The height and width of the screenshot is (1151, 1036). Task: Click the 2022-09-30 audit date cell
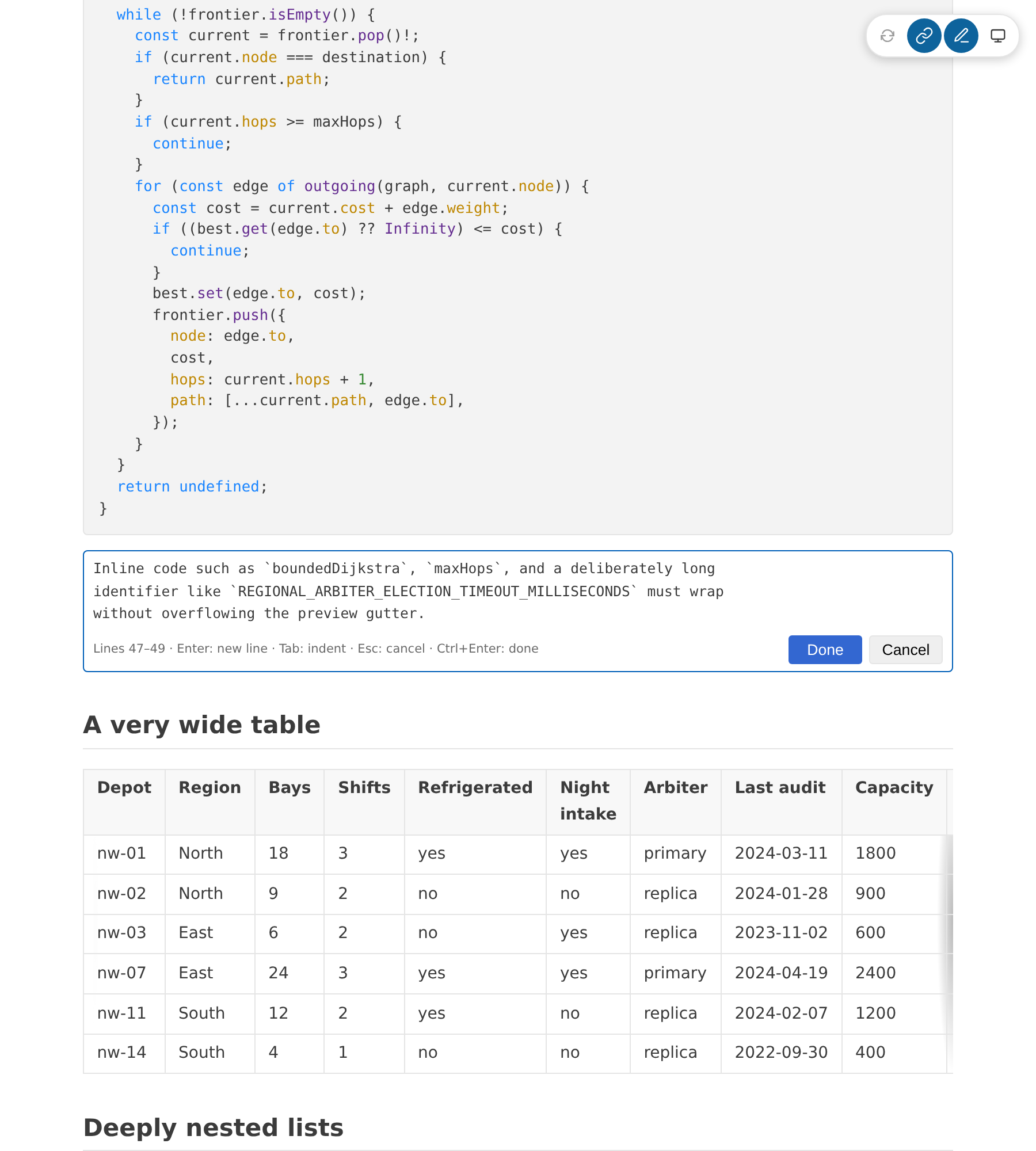pyautogui.click(x=781, y=1054)
